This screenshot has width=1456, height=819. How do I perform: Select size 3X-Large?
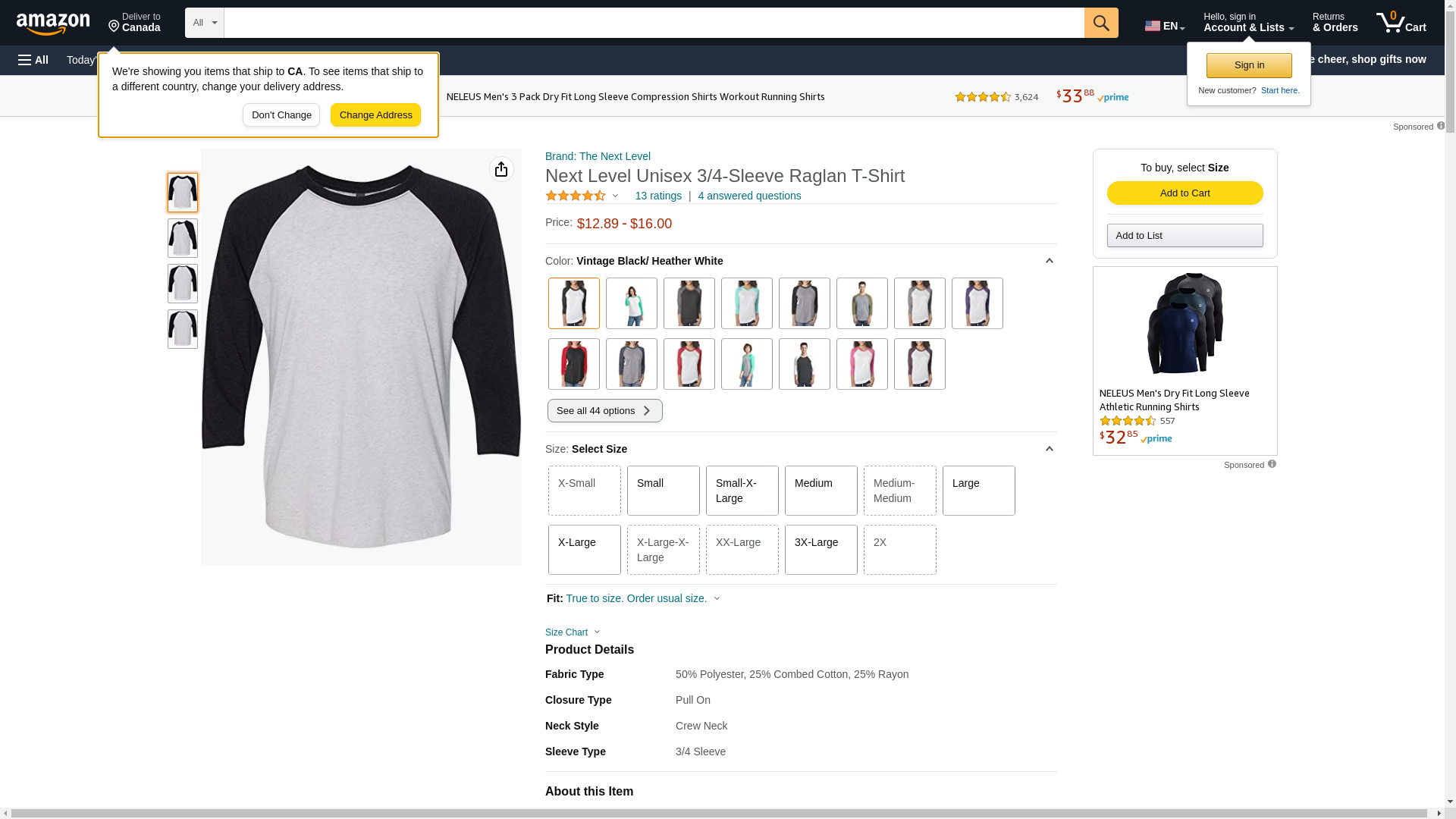pos(821,550)
